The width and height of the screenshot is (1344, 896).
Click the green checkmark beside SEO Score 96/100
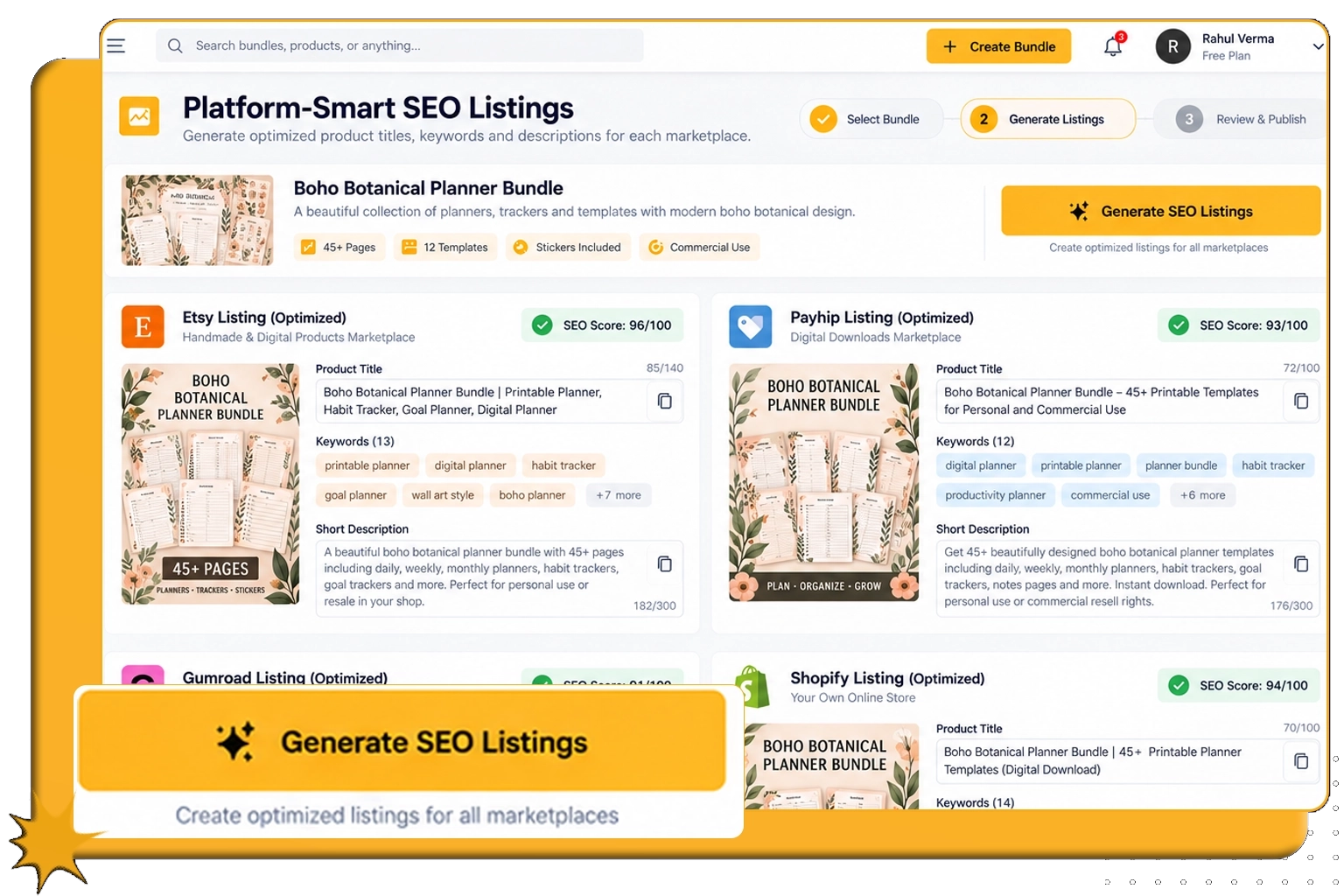point(542,325)
